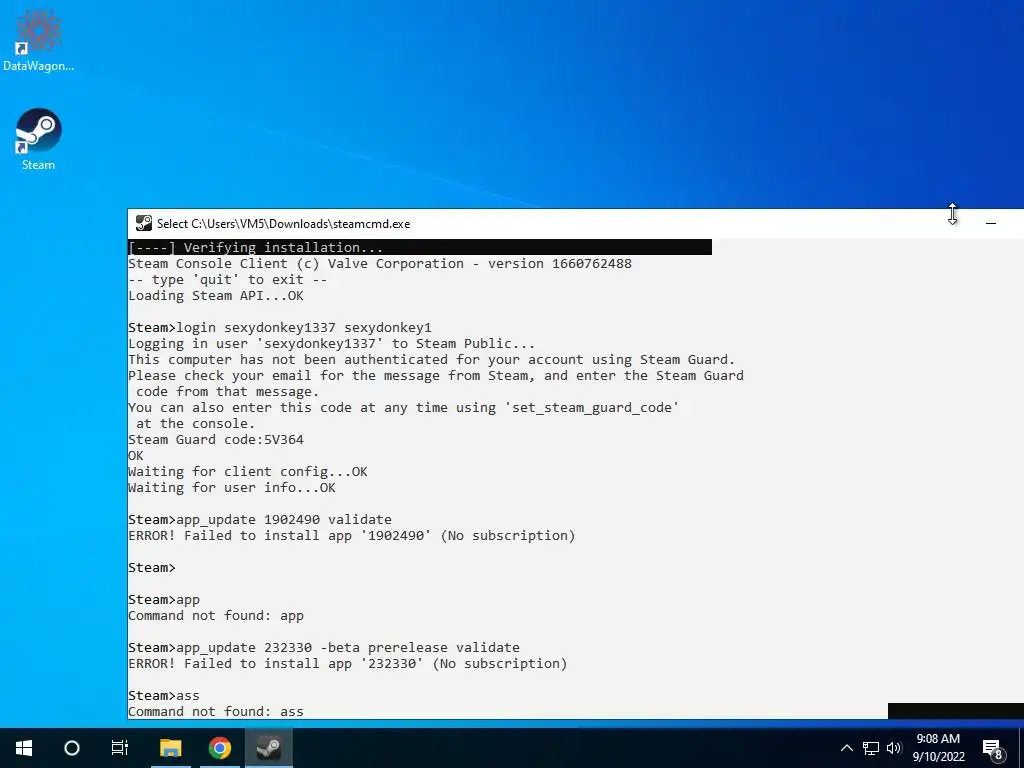Open the Action Center notifications
The width and height of the screenshot is (1024, 768).
(993, 748)
